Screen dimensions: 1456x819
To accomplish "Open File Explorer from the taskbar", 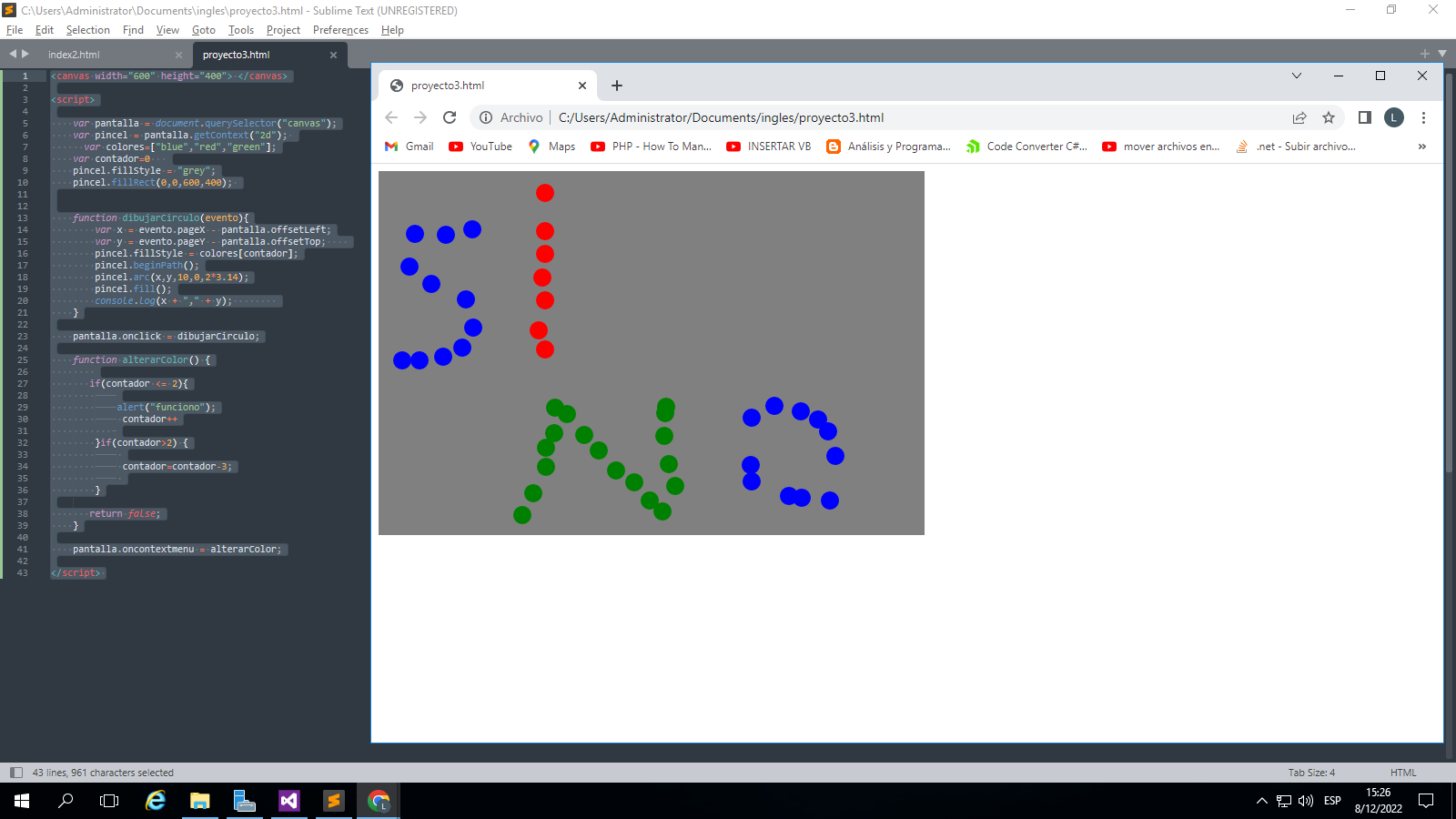I will coord(200,801).
